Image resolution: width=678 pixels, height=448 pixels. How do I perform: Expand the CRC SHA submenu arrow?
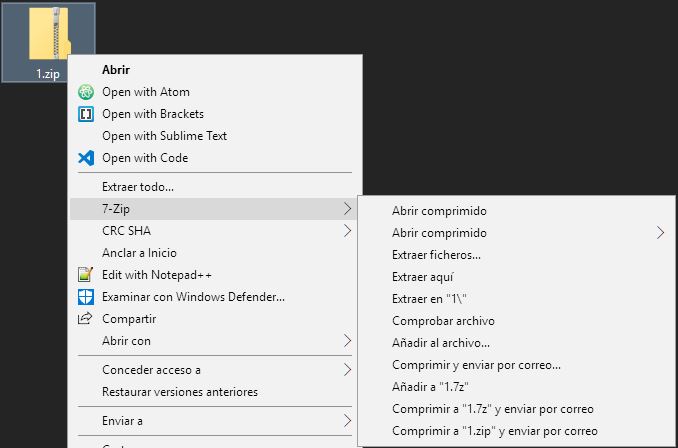[348, 231]
